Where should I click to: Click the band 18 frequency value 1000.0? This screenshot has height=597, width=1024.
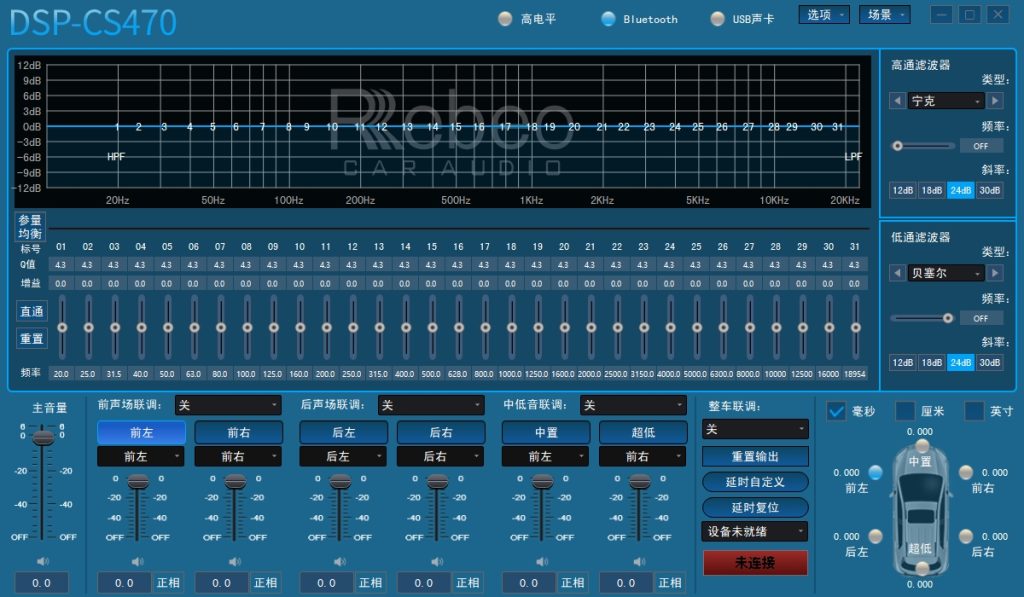pos(510,374)
